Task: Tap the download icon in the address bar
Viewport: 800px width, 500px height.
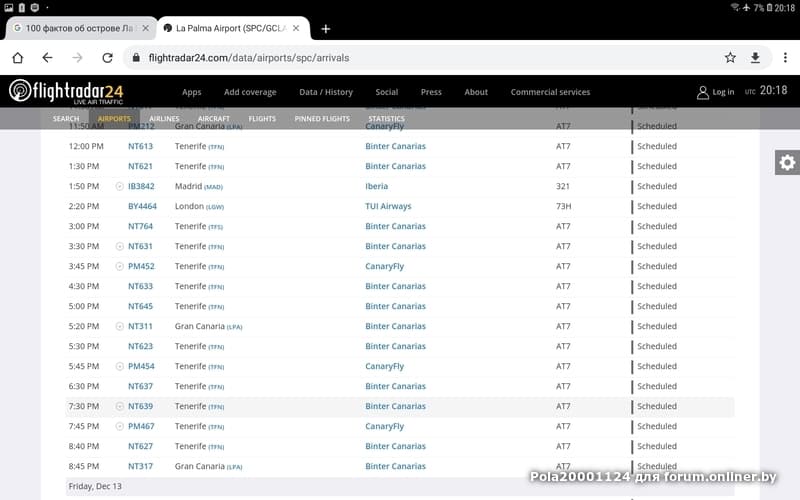Action: (x=755, y=58)
